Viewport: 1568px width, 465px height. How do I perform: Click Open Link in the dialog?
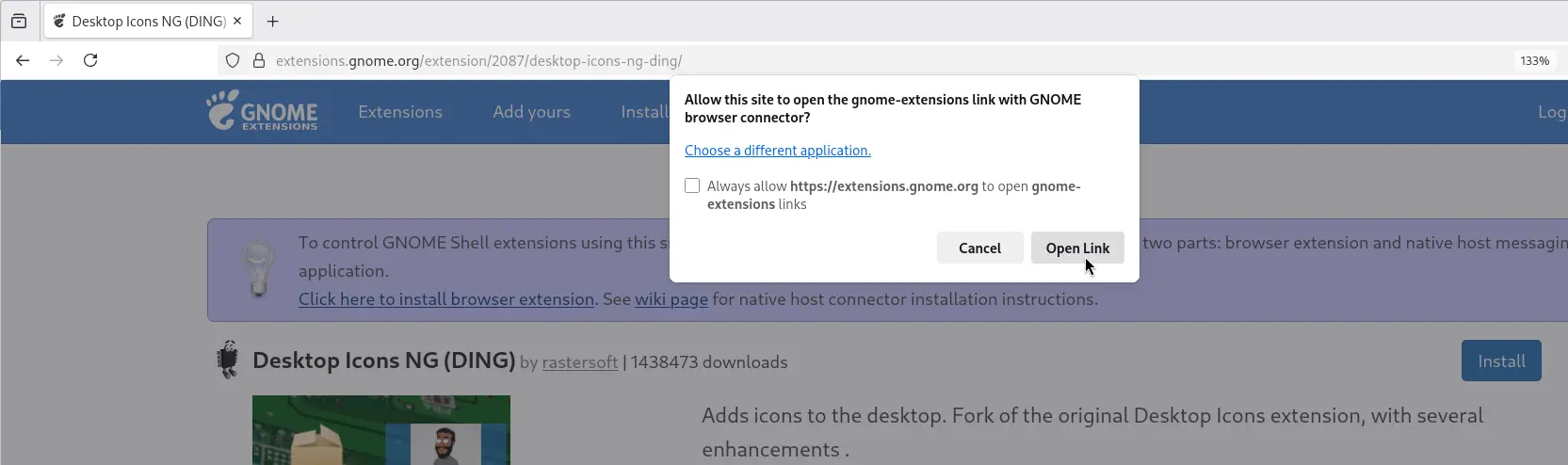coord(1077,248)
